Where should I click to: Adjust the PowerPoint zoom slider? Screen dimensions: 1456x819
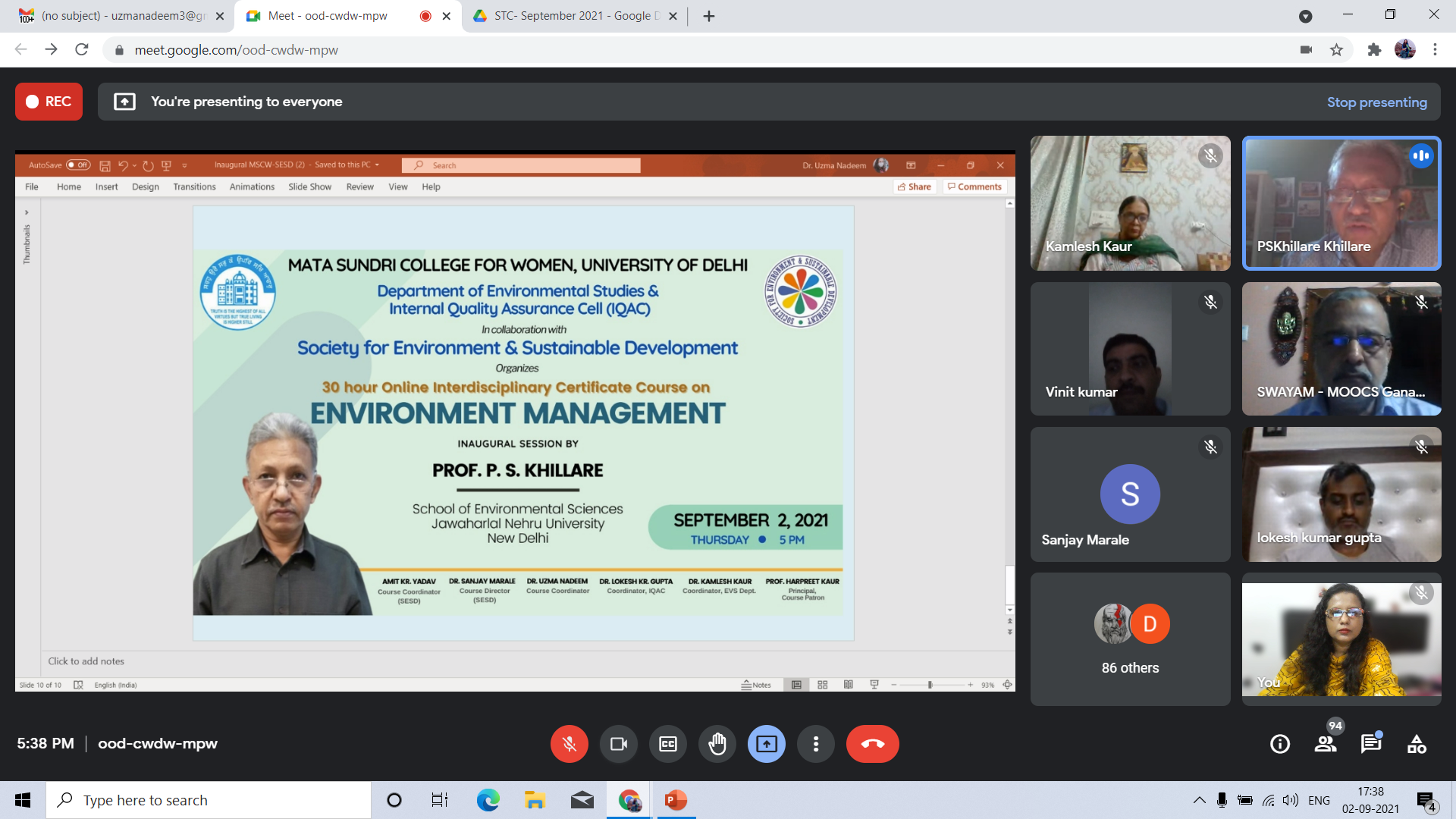(x=930, y=685)
